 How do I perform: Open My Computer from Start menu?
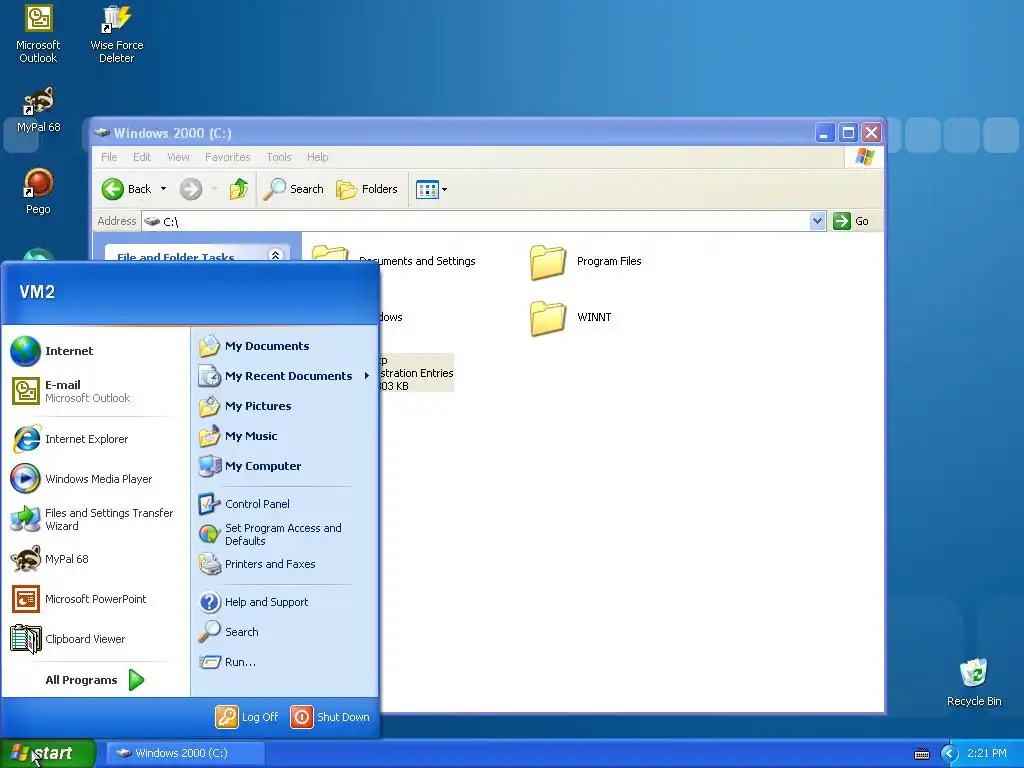[285, 466]
